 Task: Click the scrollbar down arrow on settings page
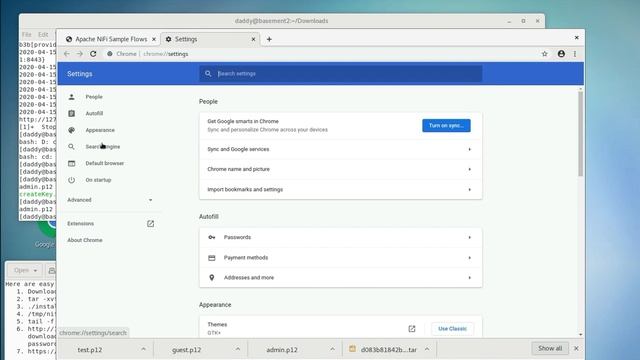(580, 334)
